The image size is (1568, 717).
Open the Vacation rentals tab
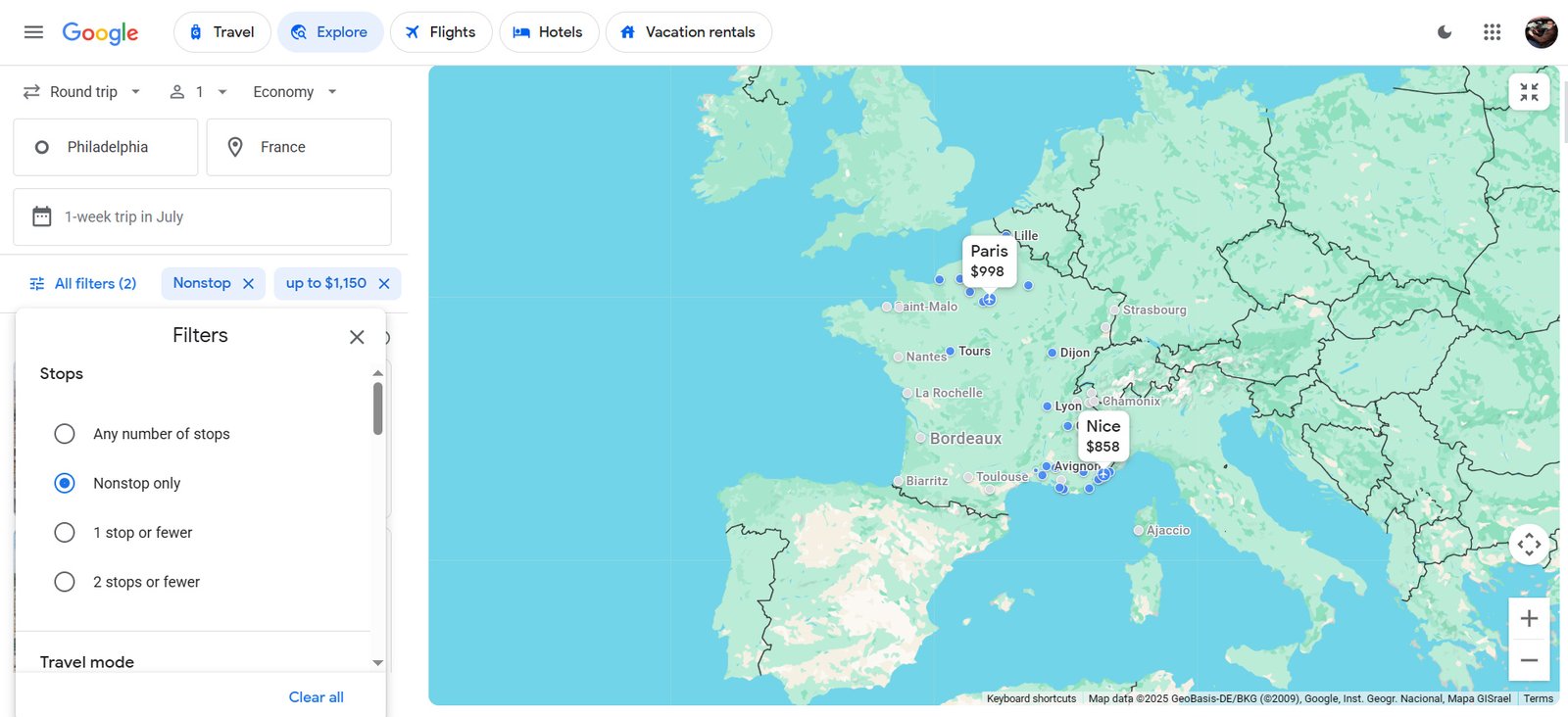click(x=689, y=32)
